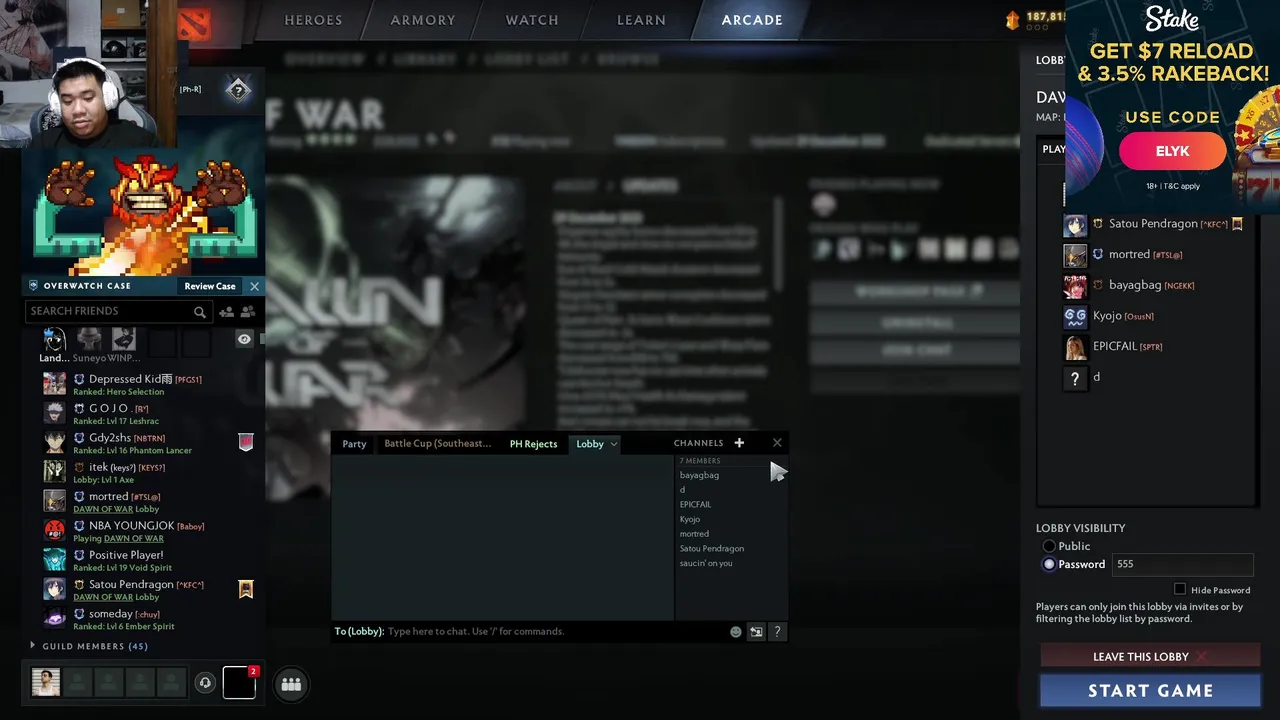Click the voice headset icon in party bar
The width and height of the screenshot is (1280, 720).
(x=205, y=683)
